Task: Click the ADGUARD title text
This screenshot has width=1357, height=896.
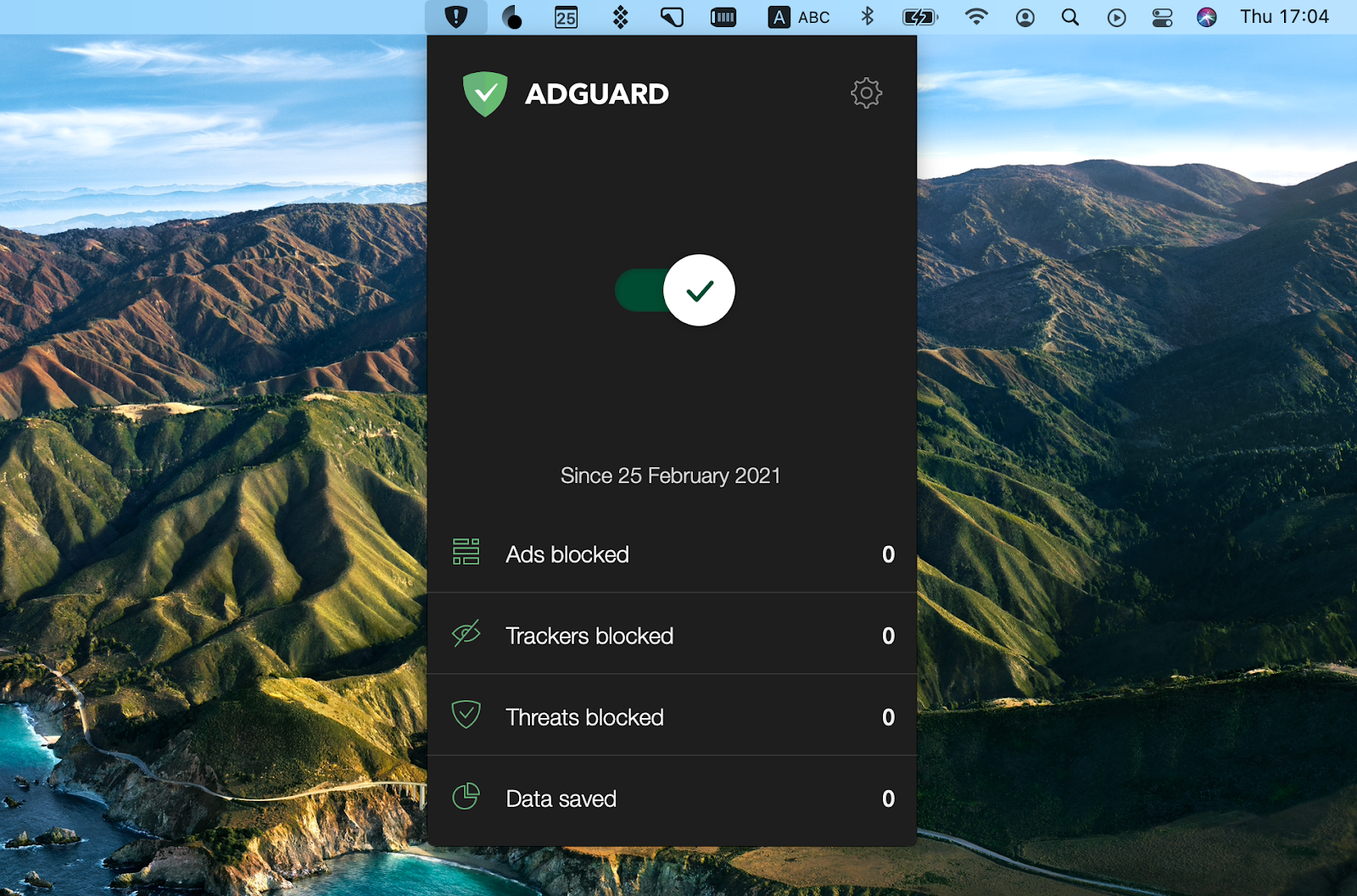Action: click(x=597, y=94)
